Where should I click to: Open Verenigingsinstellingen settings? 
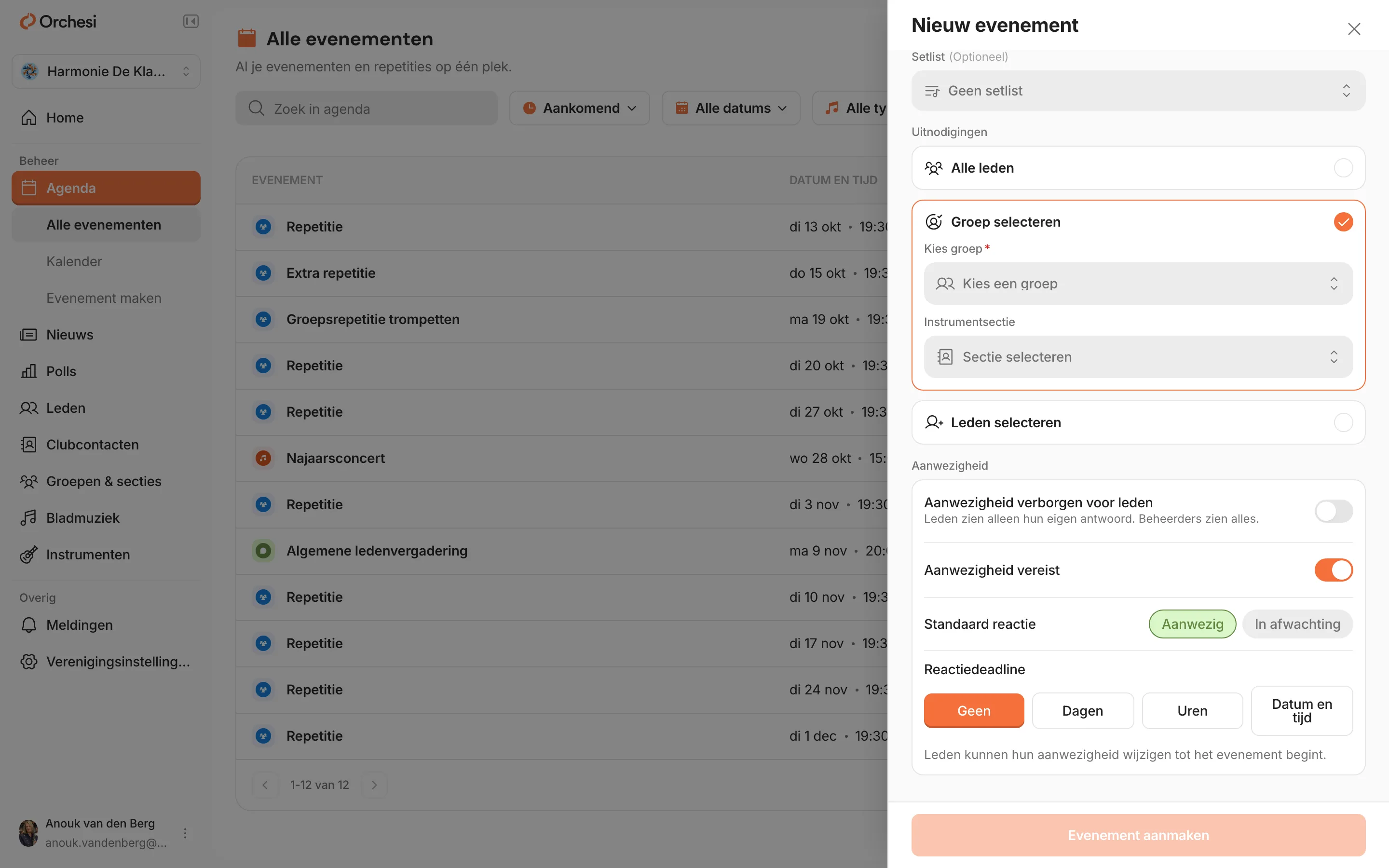click(x=106, y=662)
